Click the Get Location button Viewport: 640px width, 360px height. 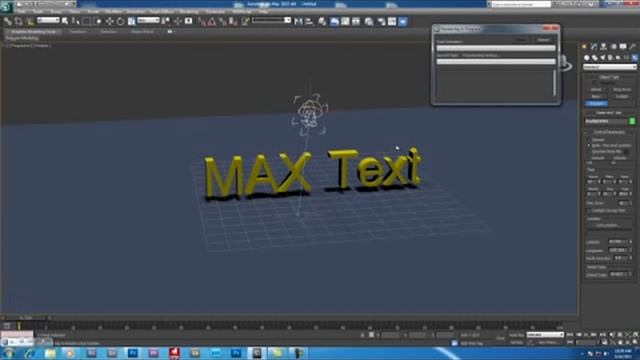(608, 225)
